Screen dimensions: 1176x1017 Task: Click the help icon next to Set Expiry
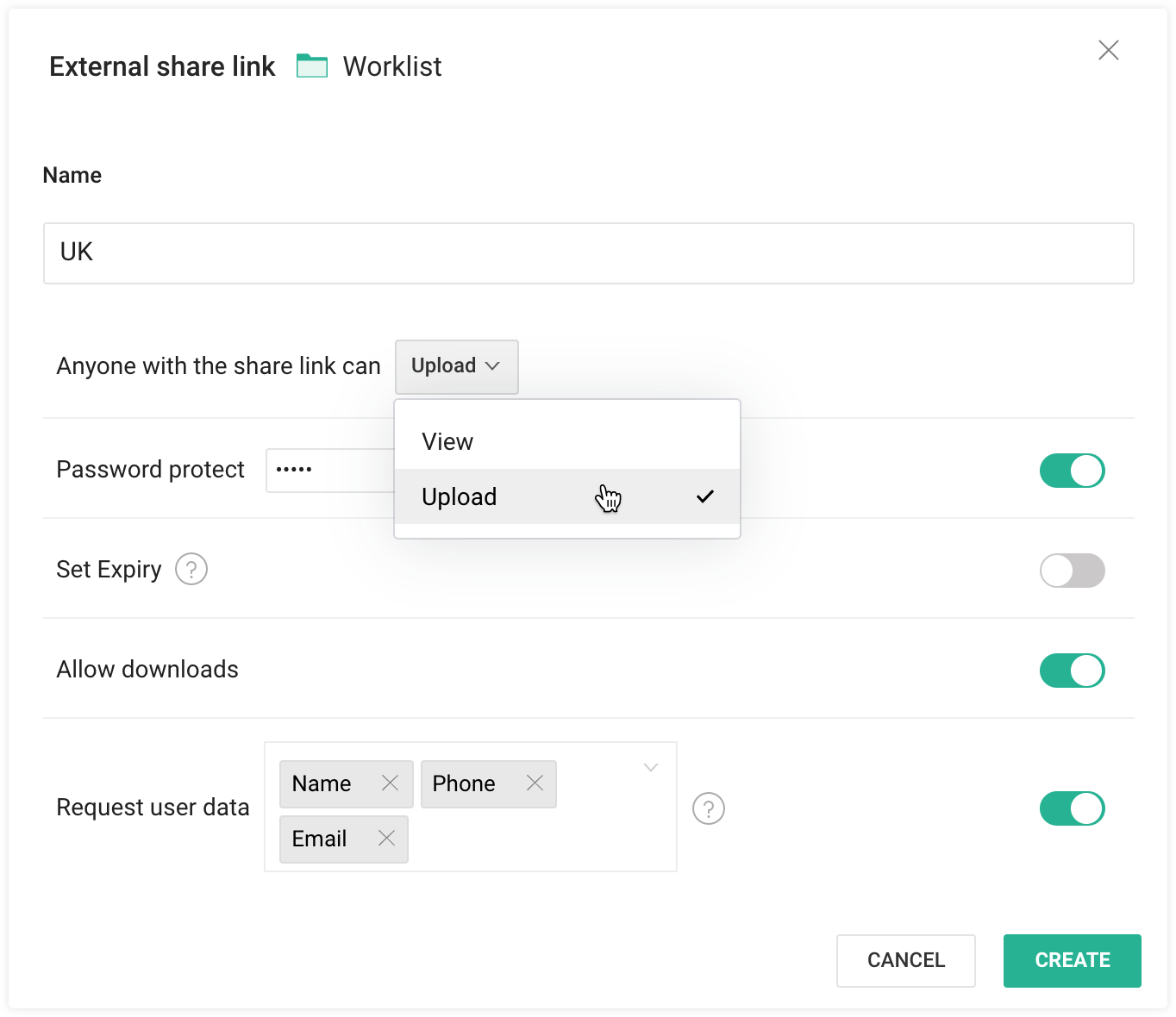(x=191, y=569)
